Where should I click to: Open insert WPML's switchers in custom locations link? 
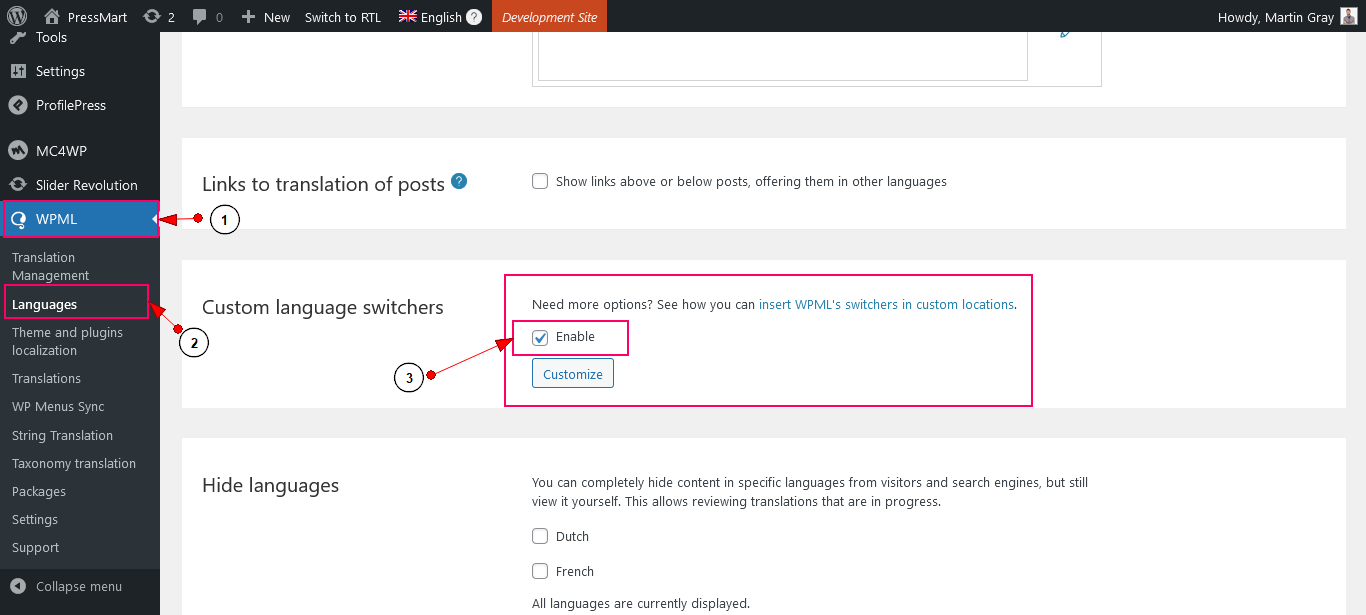pyautogui.click(x=886, y=304)
